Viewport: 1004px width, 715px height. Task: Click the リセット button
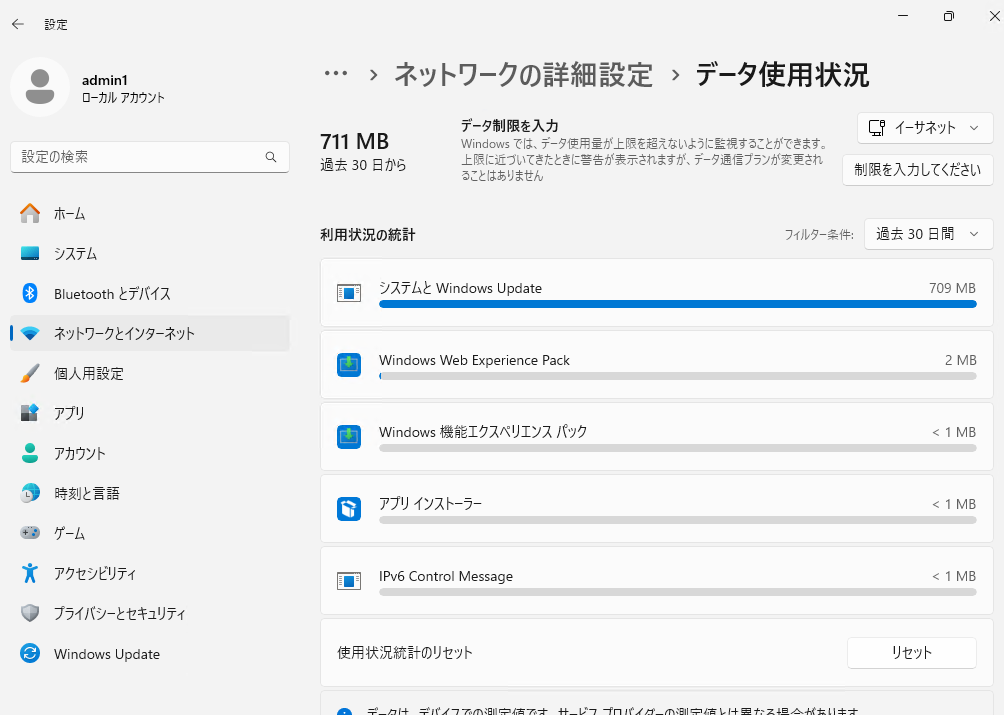point(912,653)
